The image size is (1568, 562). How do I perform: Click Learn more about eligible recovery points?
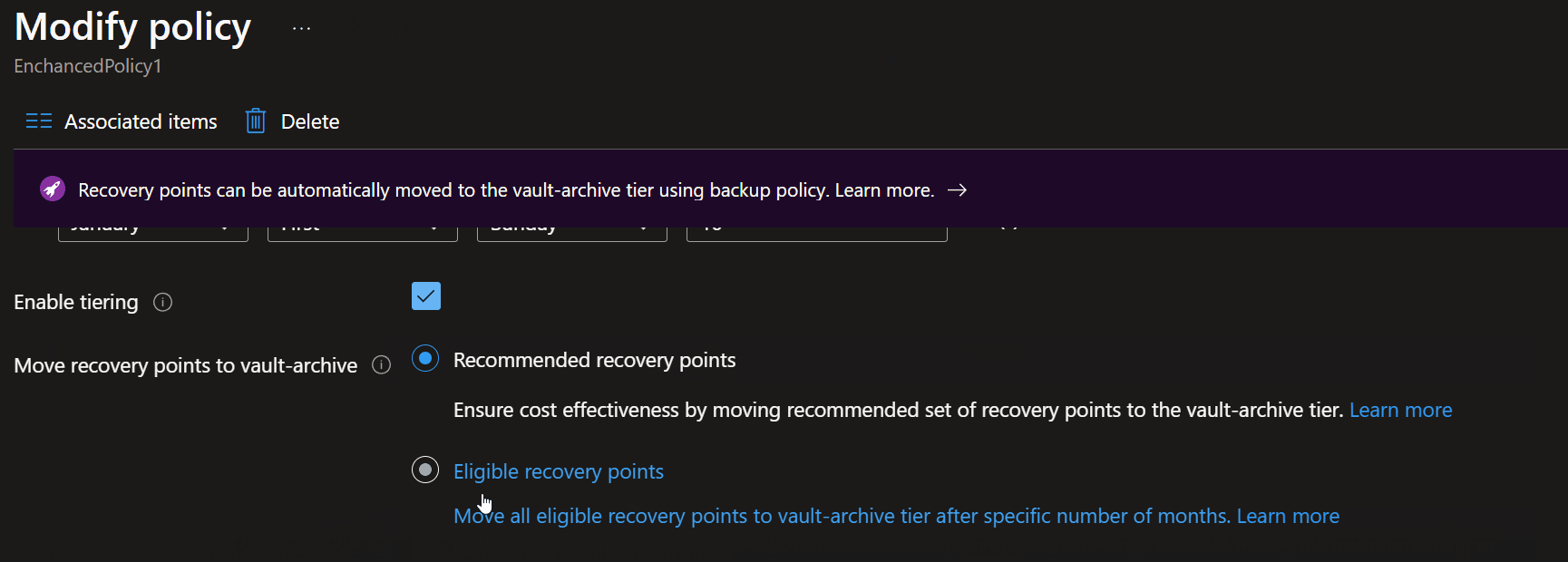click(x=1288, y=515)
